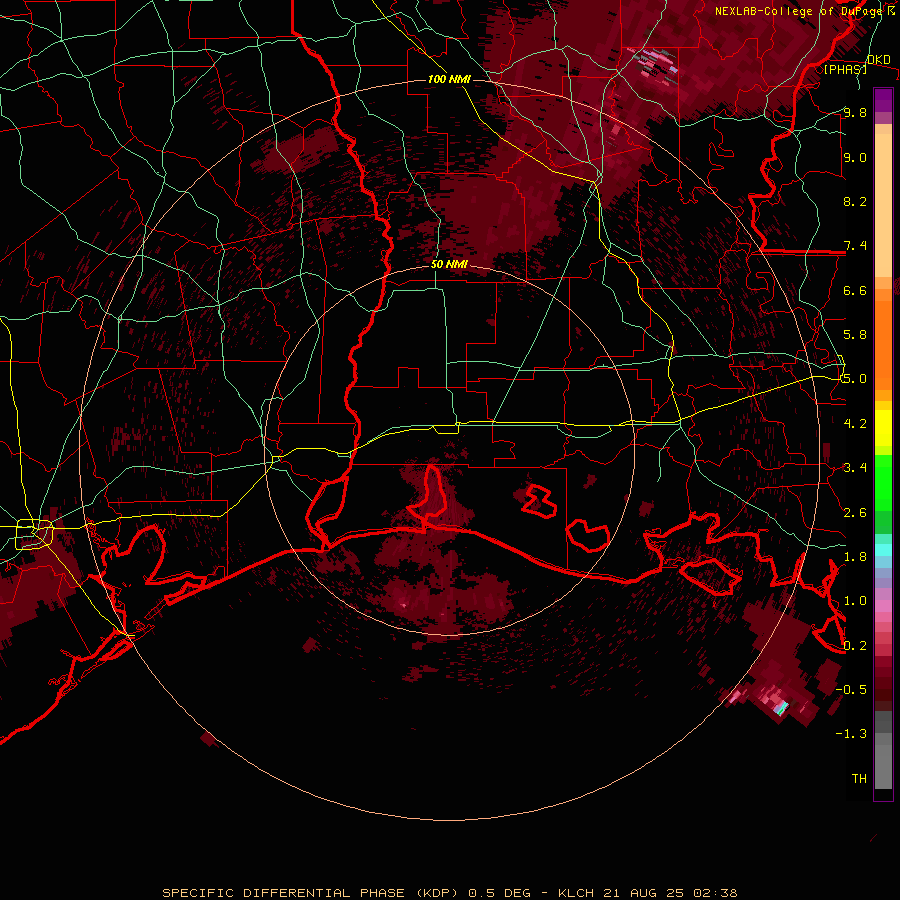Click the 50 NMI range ring label
This screenshot has height=900, width=900.
(449, 265)
